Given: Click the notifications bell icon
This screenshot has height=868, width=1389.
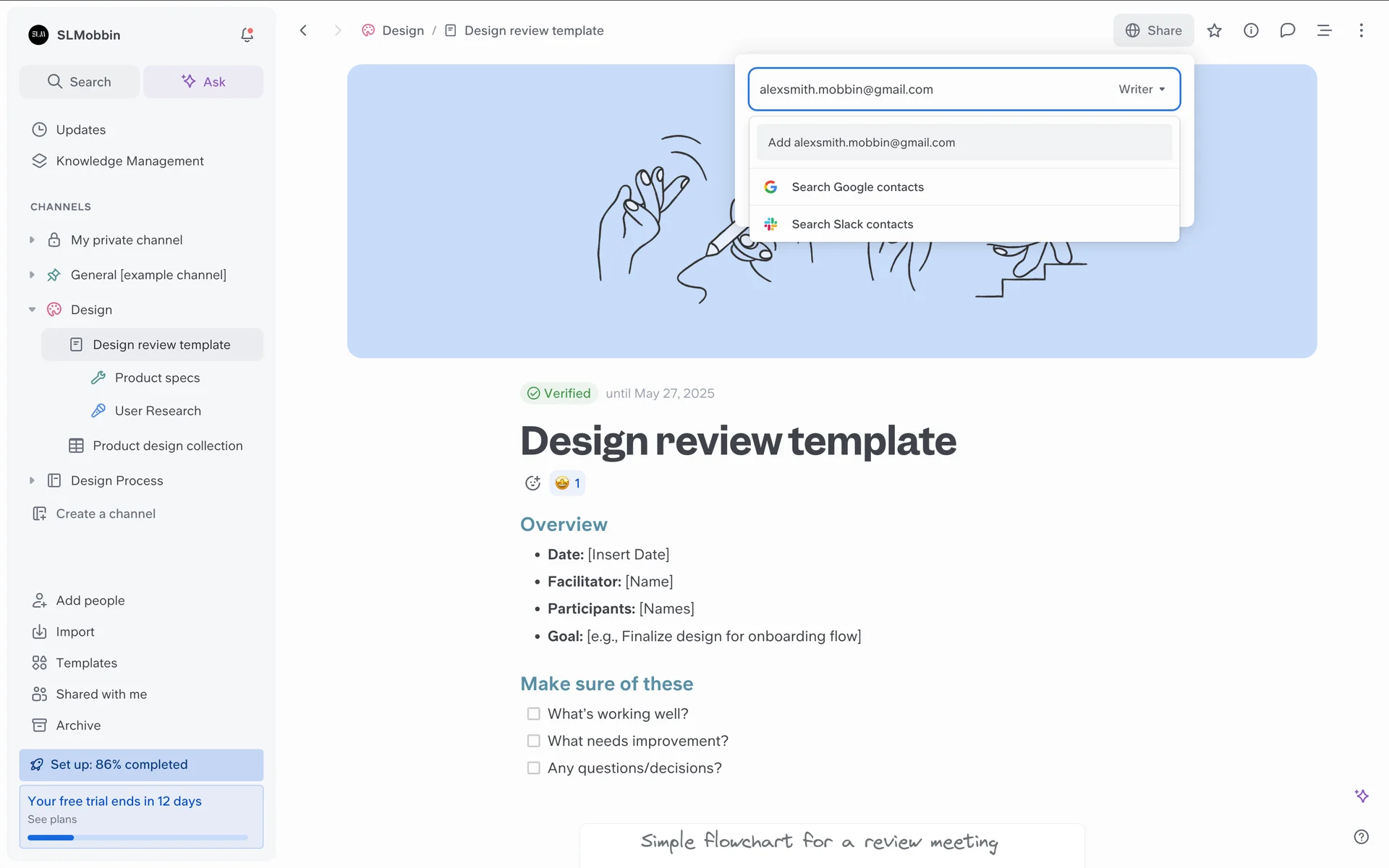Looking at the screenshot, I should click(x=247, y=35).
